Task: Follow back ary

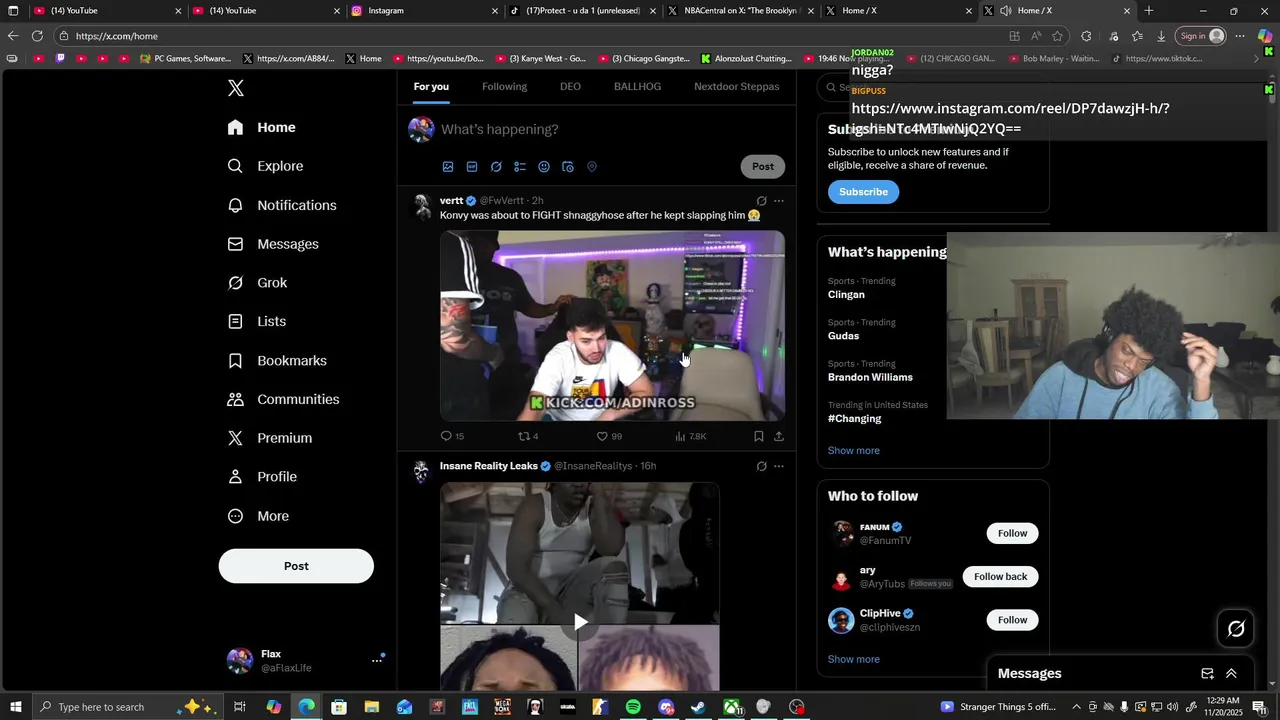Action: 1000,576
